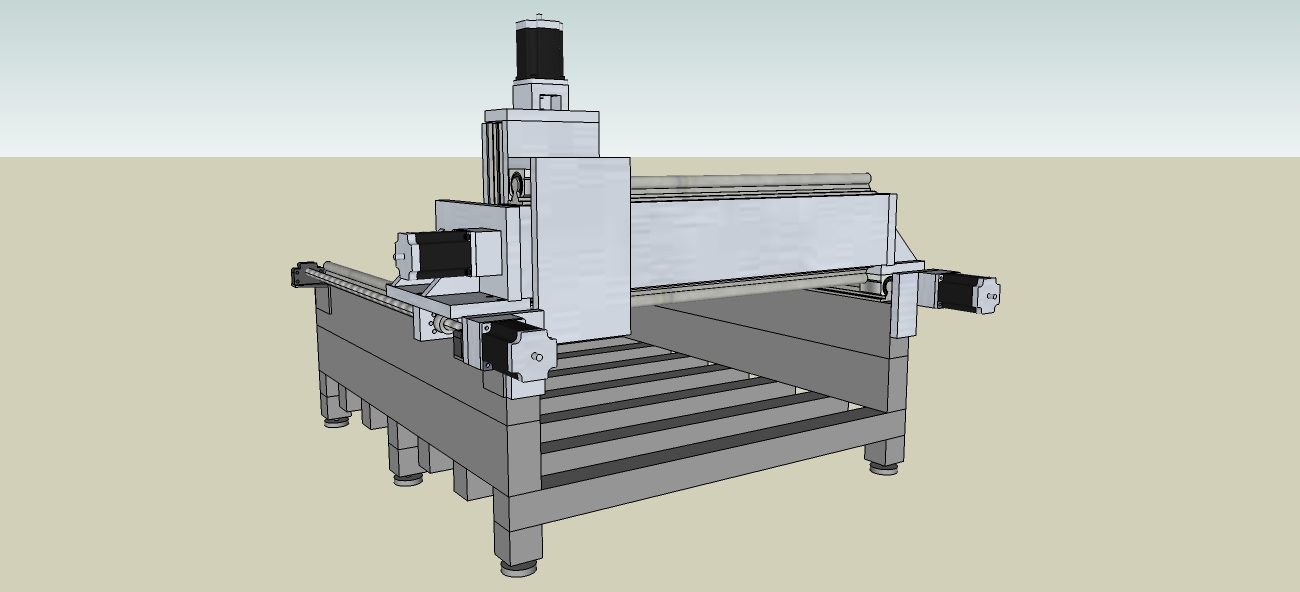This screenshot has height=592, width=1300.
Task: Click the stepper motor left of the Z-axis plate
Action: [x=440, y=254]
